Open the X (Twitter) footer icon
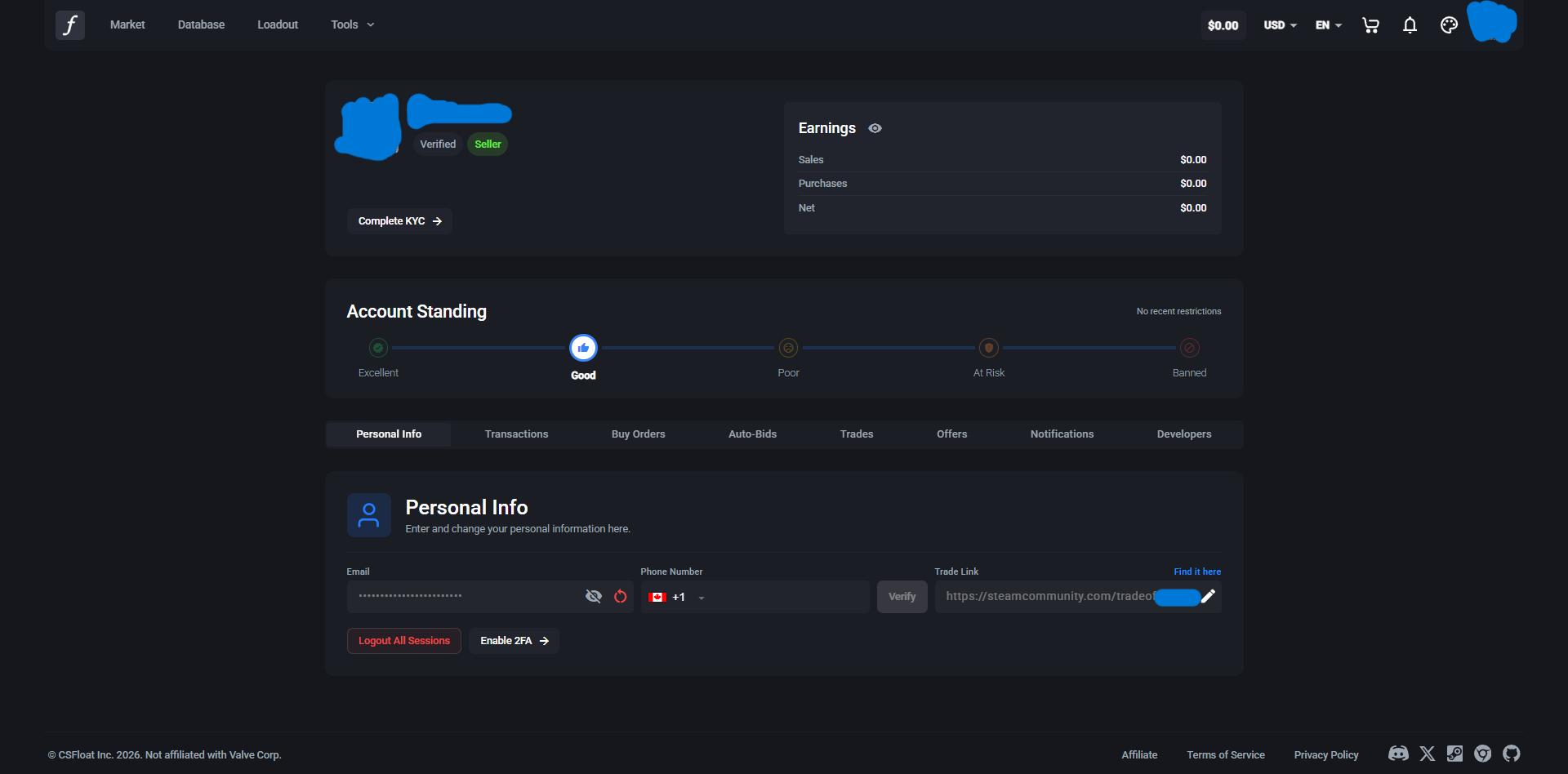This screenshot has width=1568, height=774. pyautogui.click(x=1428, y=754)
